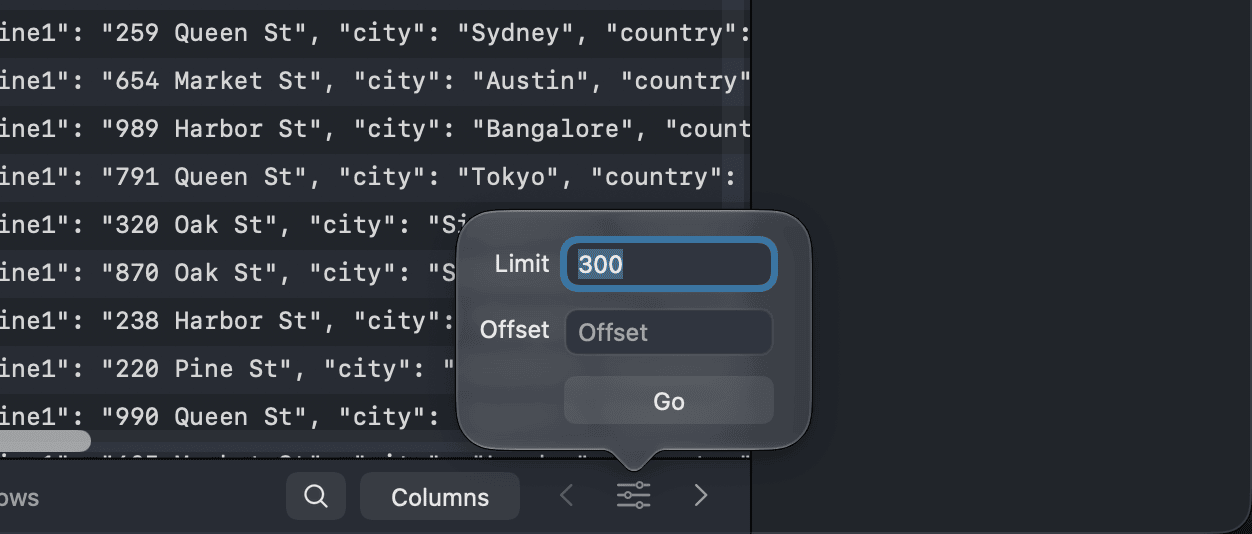Click the horizontal scrollbar thumb
Image resolution: width=1252 pixels, height=534 pixels.
tap(45, 440)
